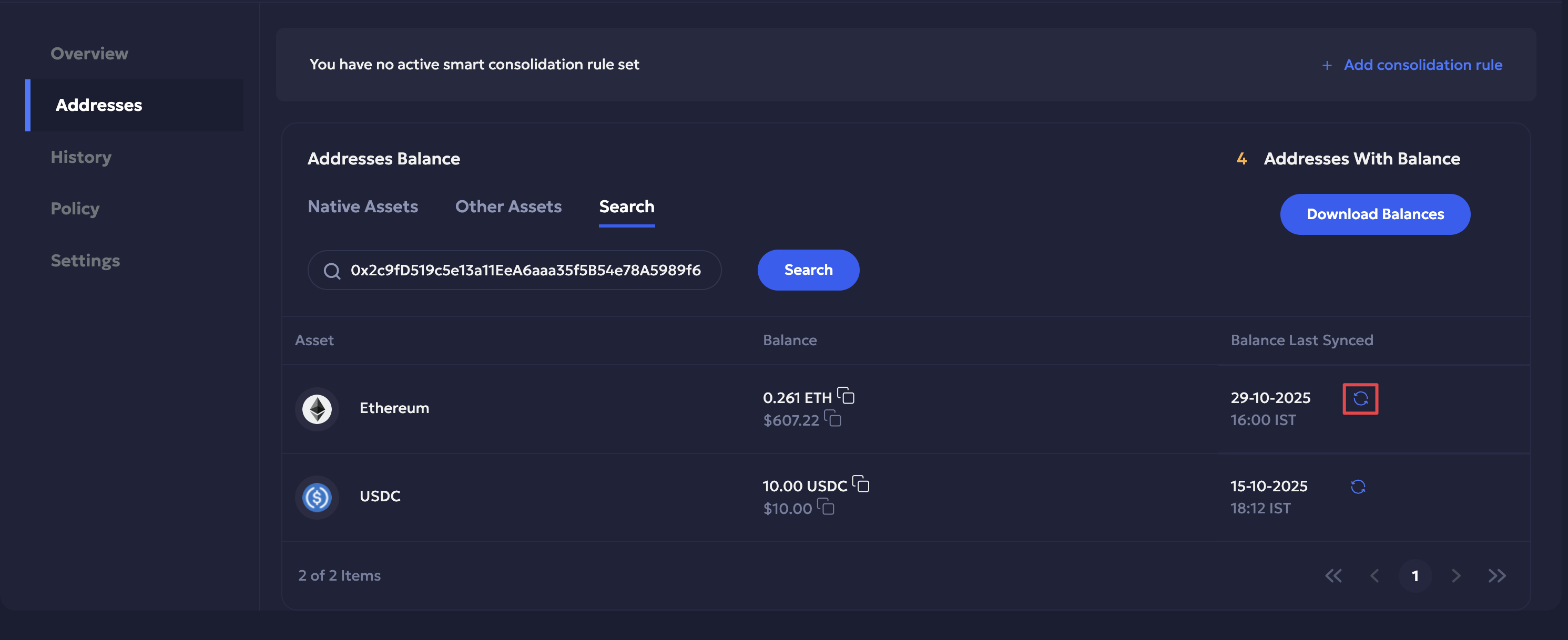
Task: Copy the $10.00 USDC value
Action: (826, 507)
